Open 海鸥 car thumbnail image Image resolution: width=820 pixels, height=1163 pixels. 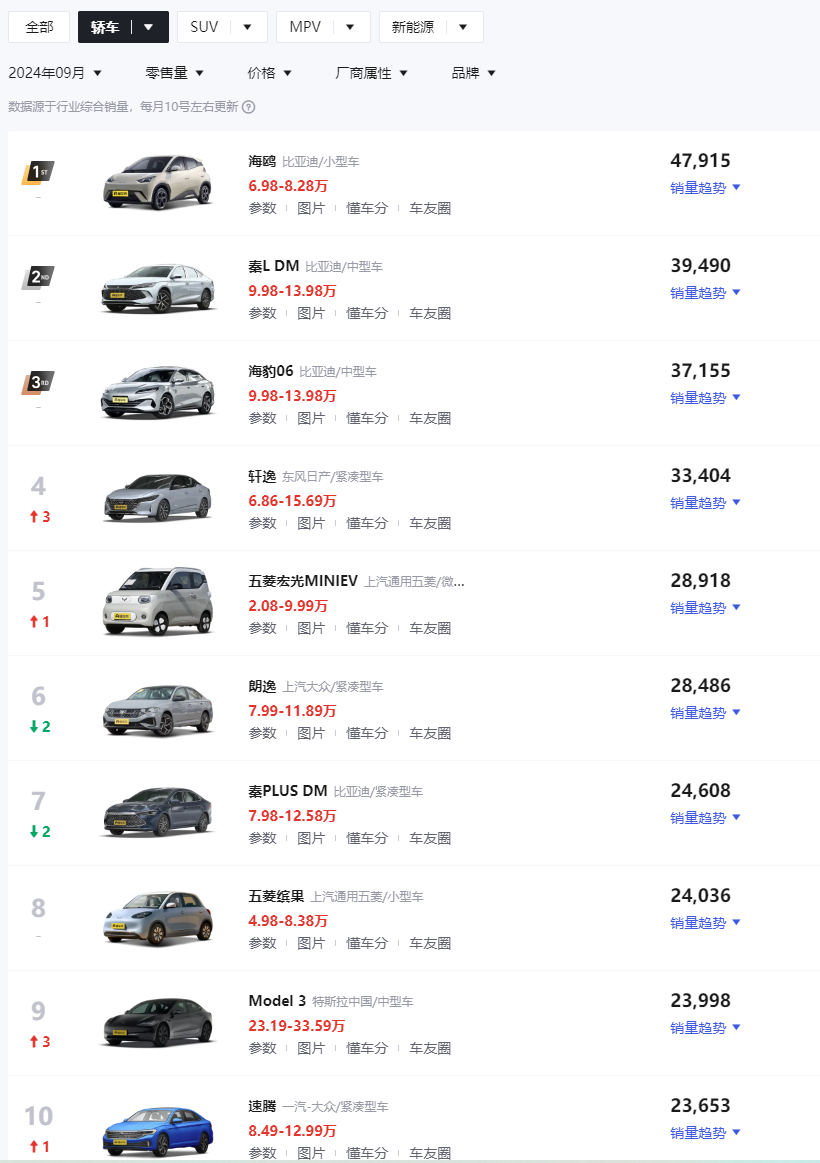tap(158, 183)
